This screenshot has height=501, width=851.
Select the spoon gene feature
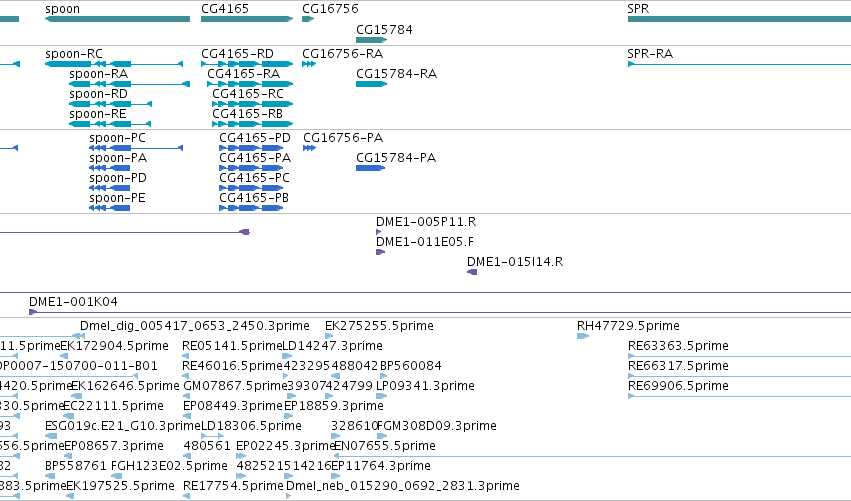117,19
